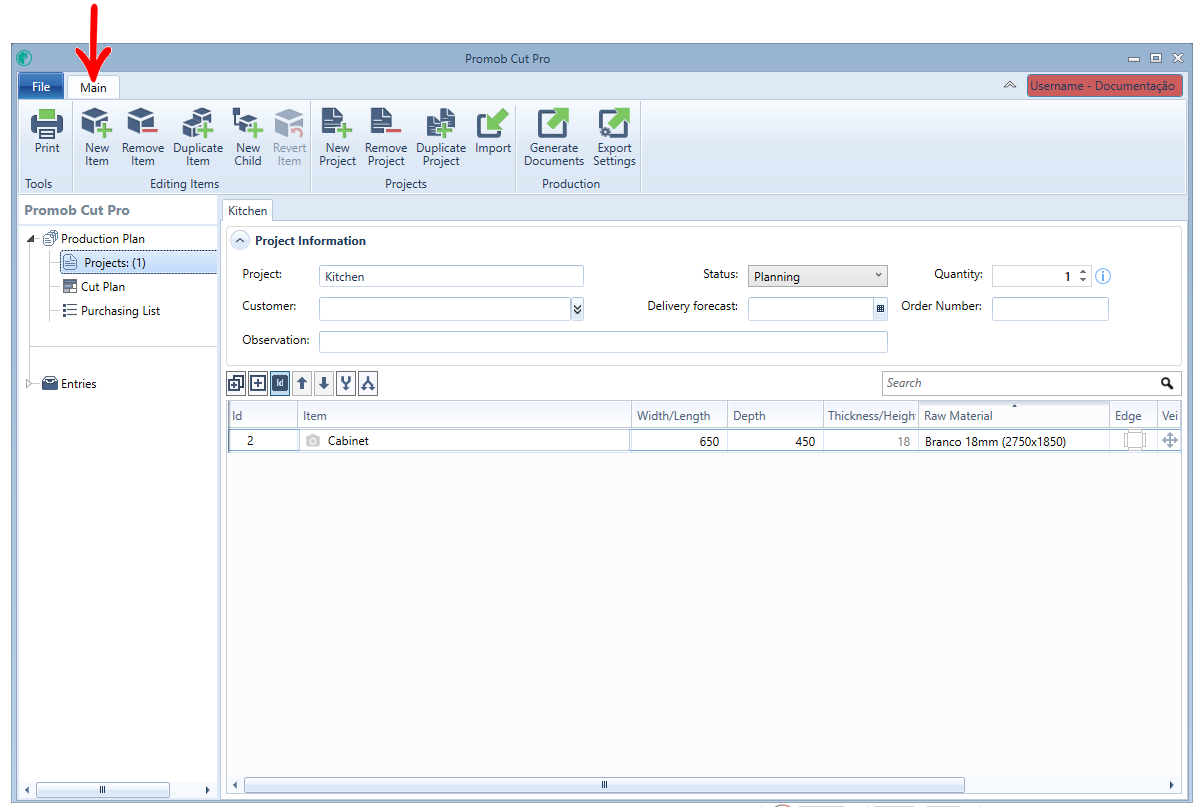Click the Import button
This screenshot has height=811, width=1204.
pos(493,131)
